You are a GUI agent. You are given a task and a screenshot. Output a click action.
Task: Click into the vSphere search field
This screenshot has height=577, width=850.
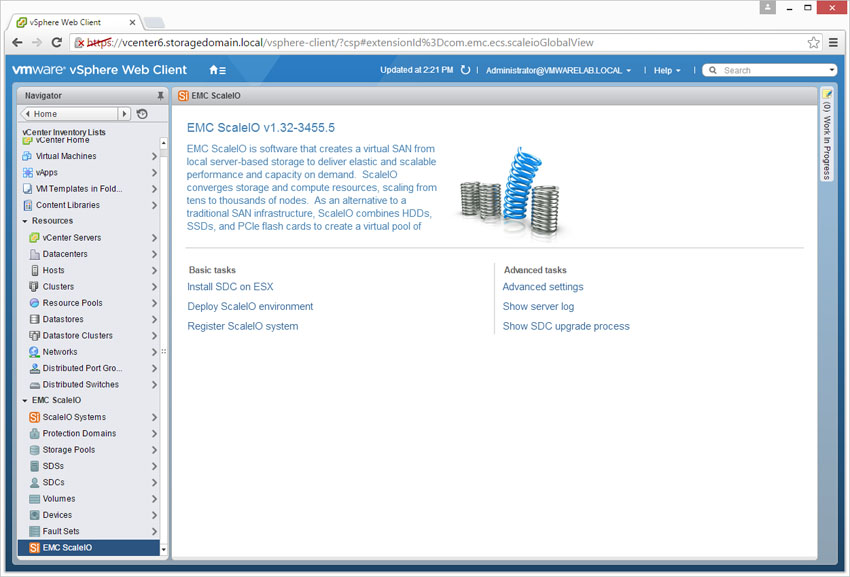point(772,70)
